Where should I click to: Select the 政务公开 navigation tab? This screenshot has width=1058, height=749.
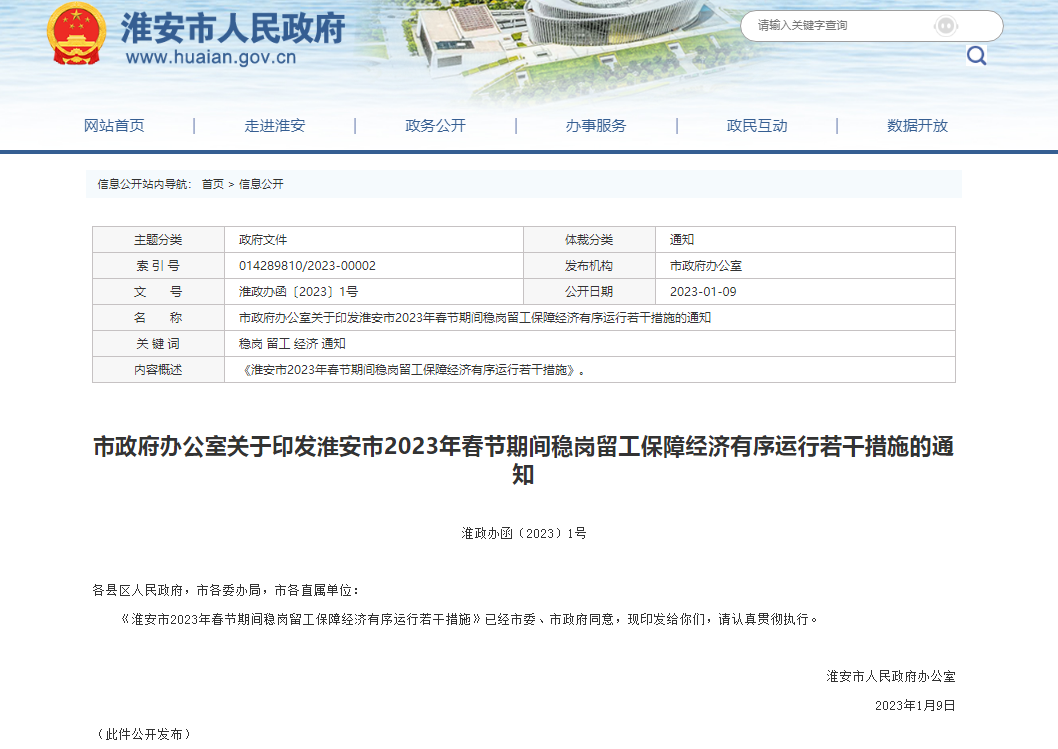[435, 126]
